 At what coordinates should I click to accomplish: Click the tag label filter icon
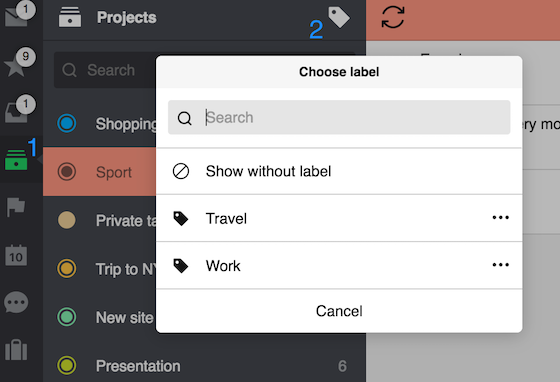click(339, 17)
